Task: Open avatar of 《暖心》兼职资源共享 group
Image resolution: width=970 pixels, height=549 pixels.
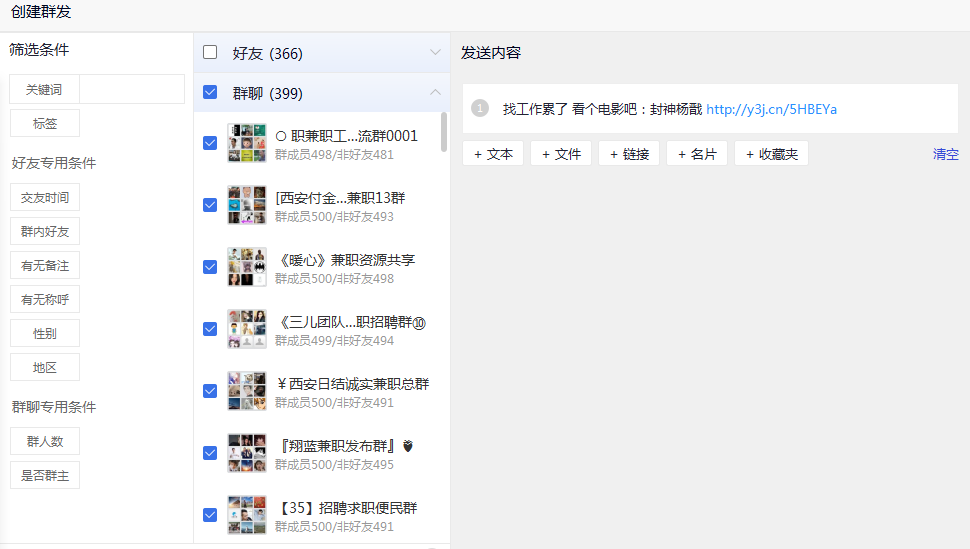Action: coord(247,267)
